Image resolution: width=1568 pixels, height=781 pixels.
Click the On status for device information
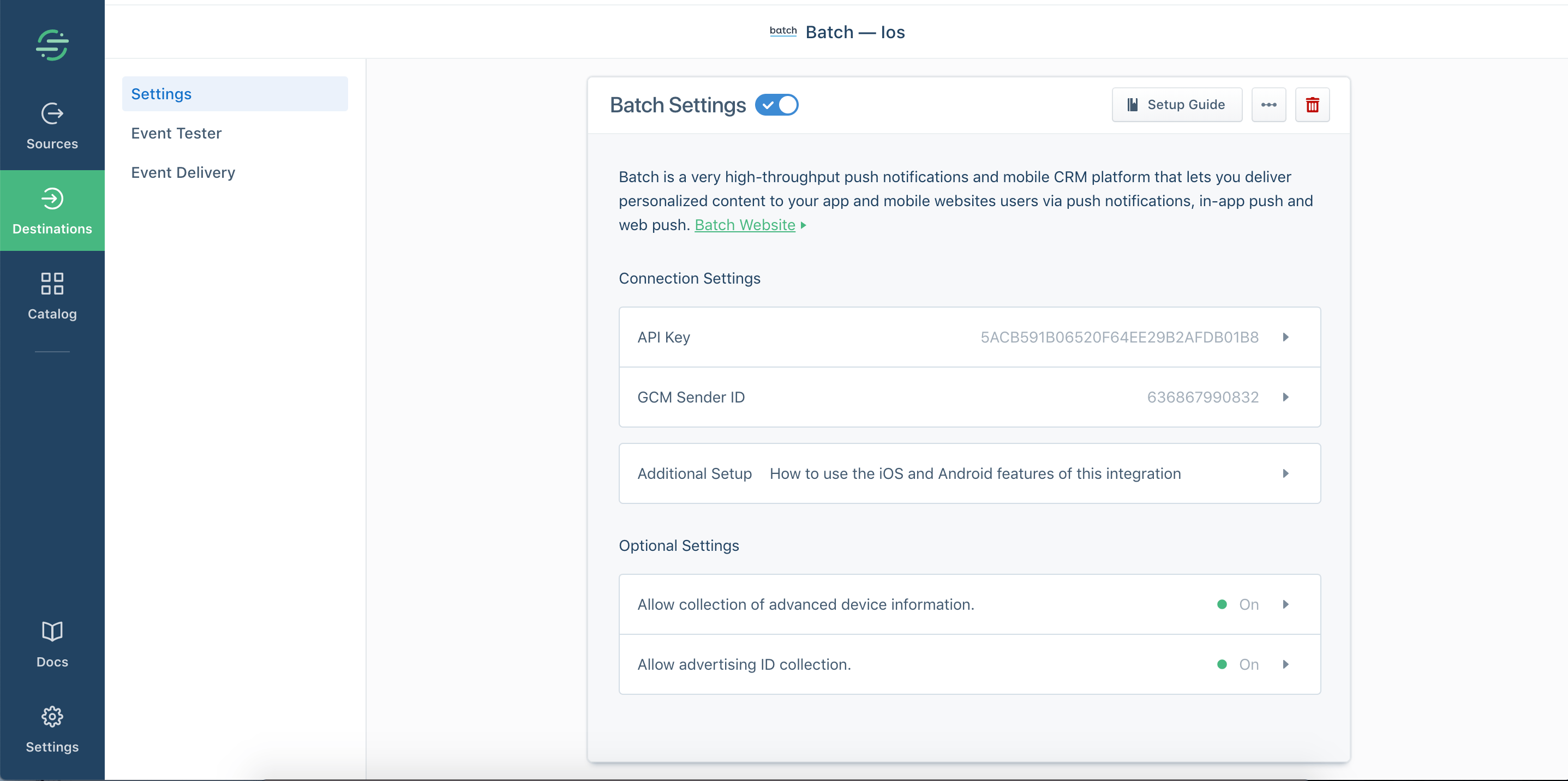(1248, 605)
